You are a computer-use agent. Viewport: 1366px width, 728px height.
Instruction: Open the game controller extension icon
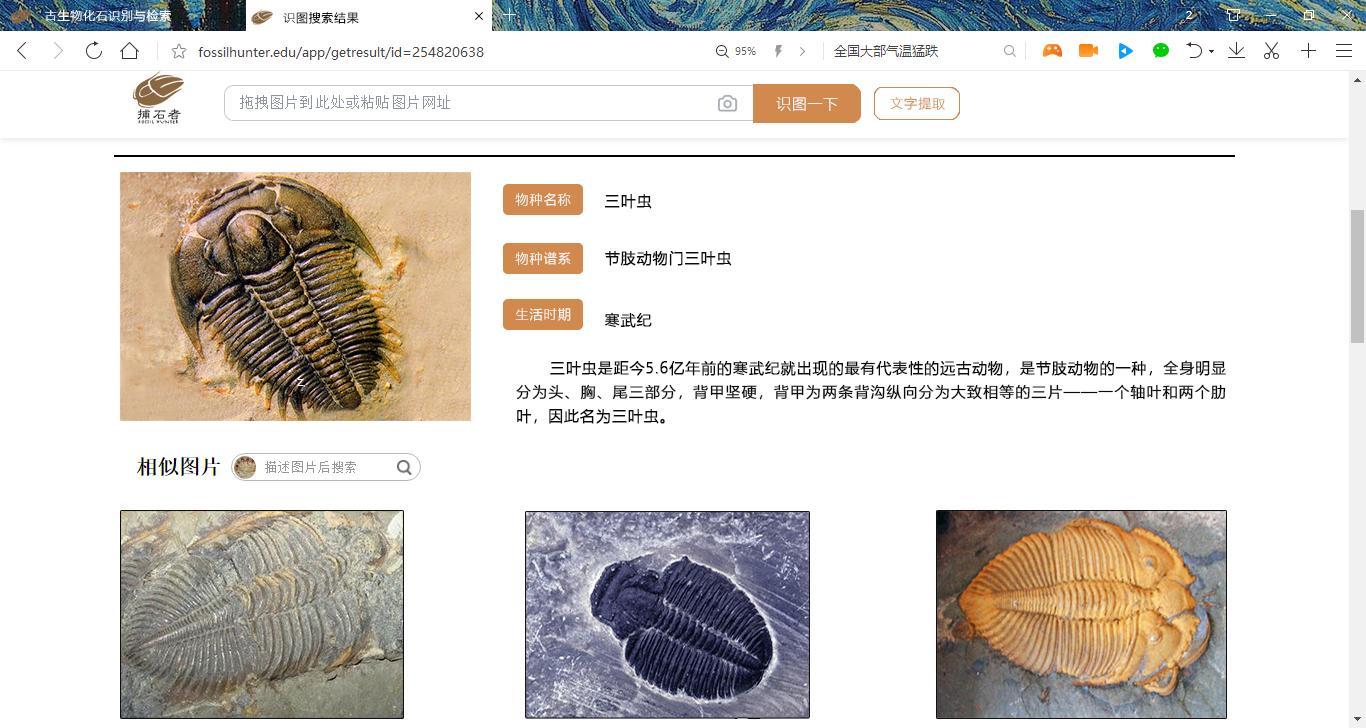point(1052,51)
